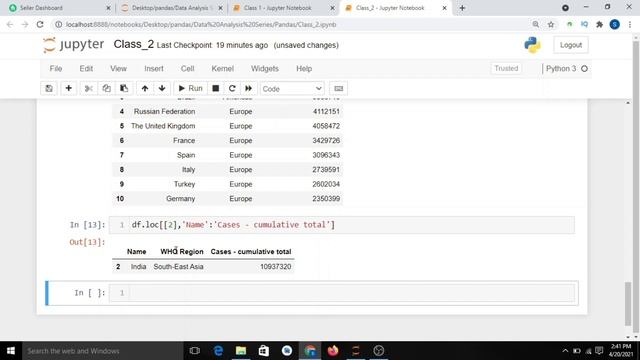Open the Kernel menu
The width and height of the screenshot is (640, 360).
pyautogui.click(x=222, y=69)
